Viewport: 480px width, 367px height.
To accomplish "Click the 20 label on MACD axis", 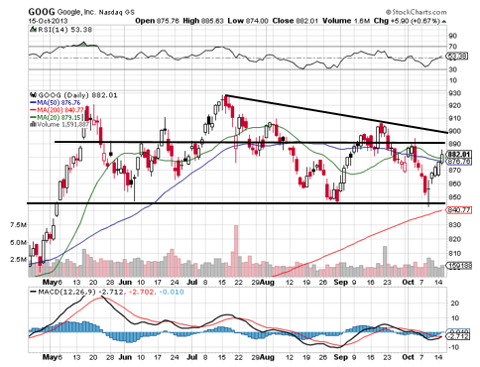I will 455,303.
